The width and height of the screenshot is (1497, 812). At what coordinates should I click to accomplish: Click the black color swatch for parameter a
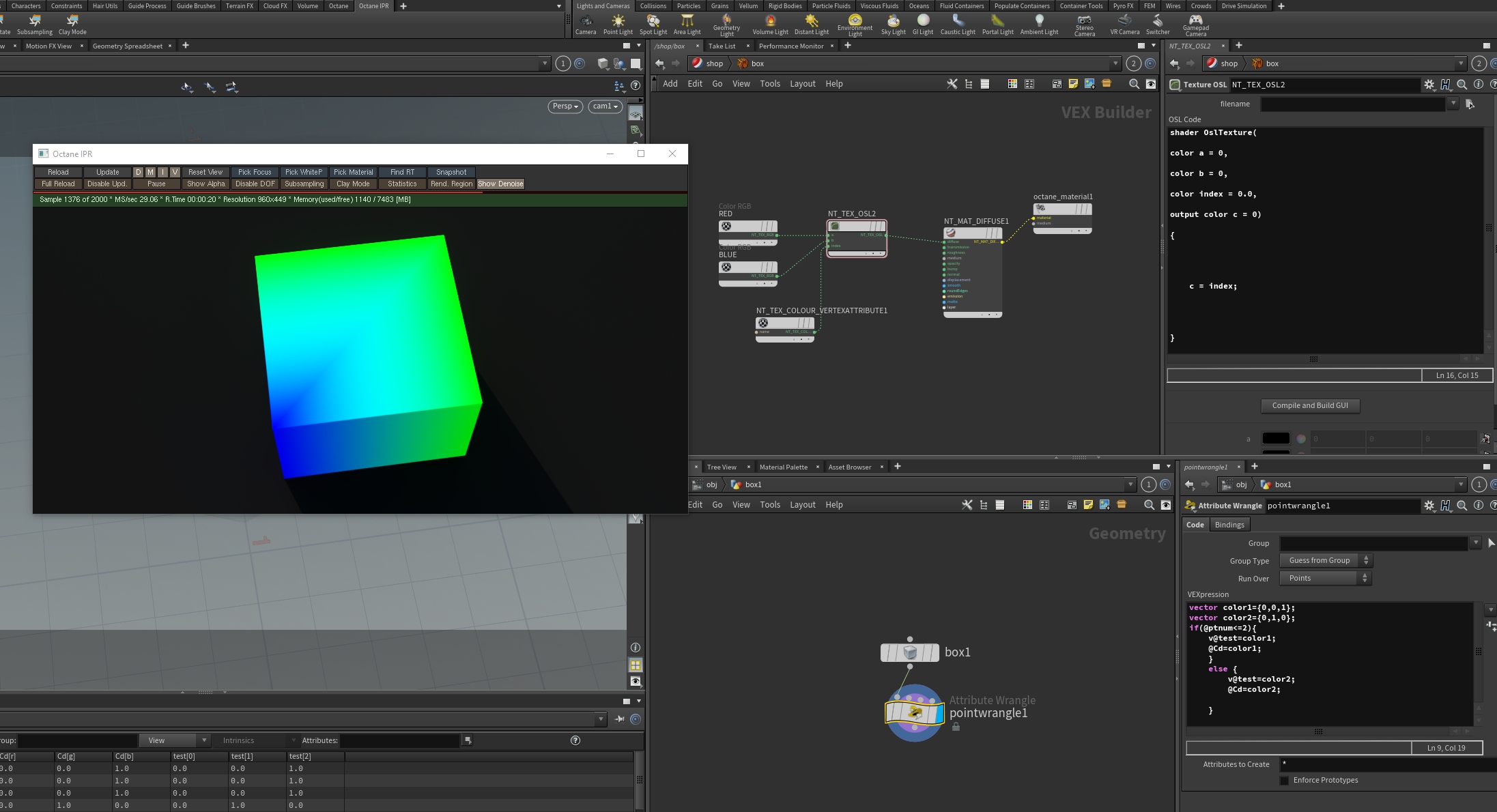pyautogui.click(x=1275, y=439)
